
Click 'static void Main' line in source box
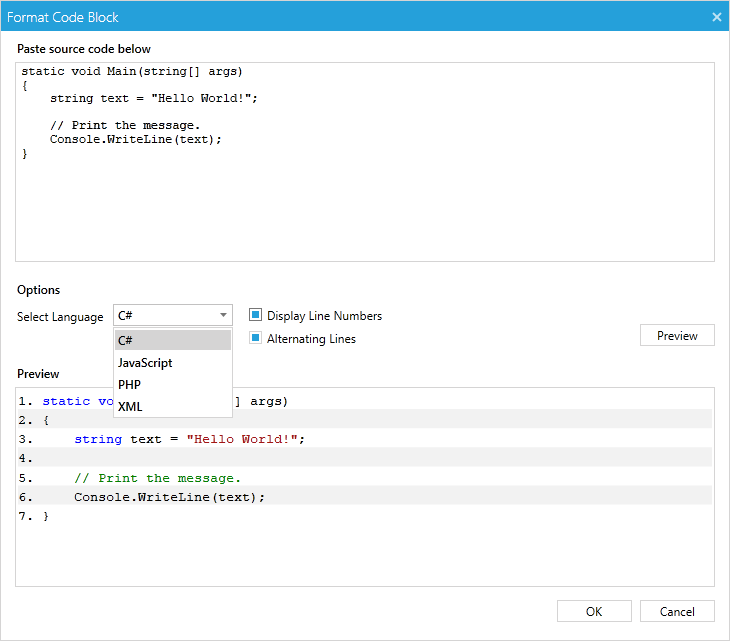pos(132,71)
